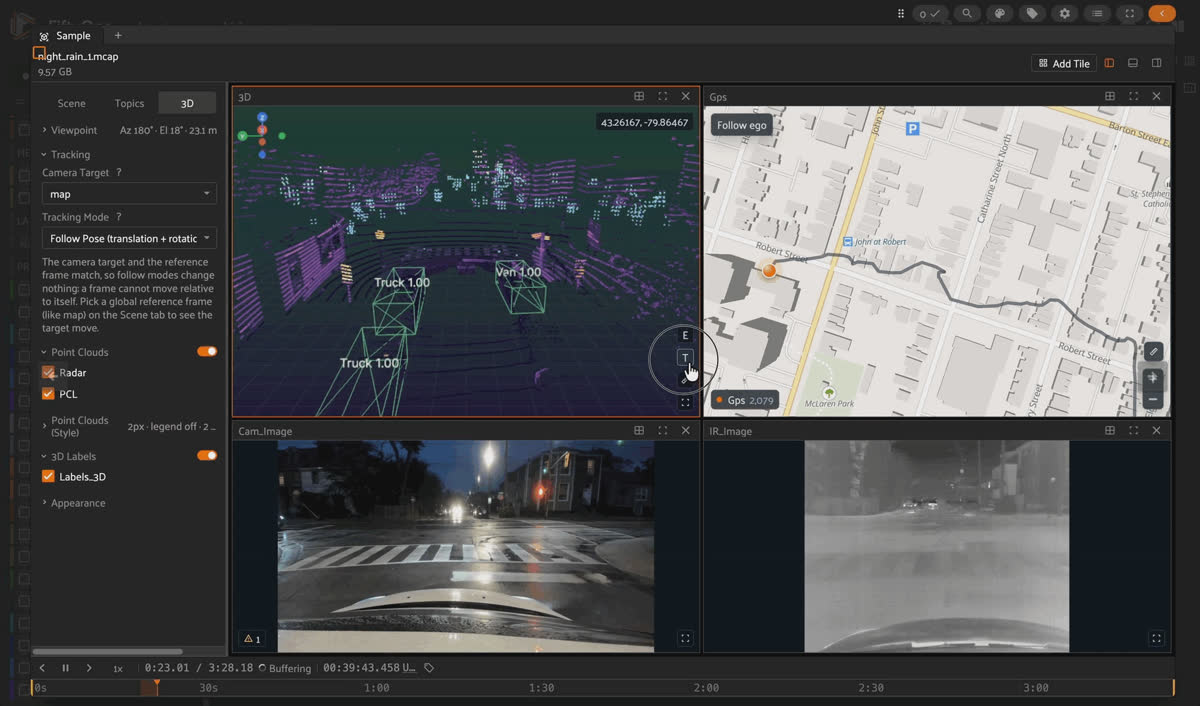Maximize the 3D tile
The width and height of the screenshot is (1200, 706).
pos(662,96)
